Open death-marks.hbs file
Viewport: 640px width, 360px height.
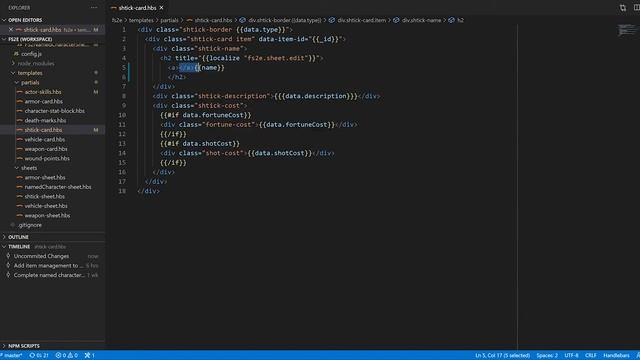tap(45, 120)
